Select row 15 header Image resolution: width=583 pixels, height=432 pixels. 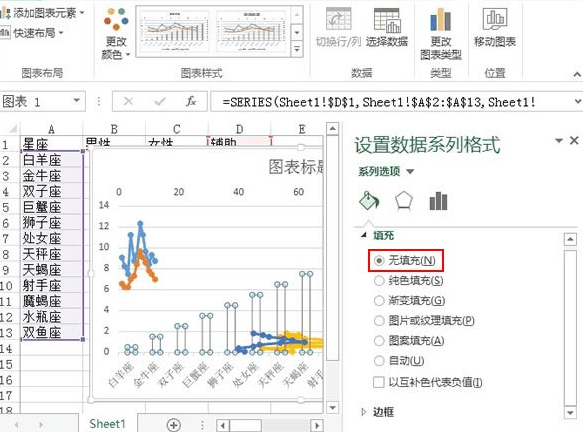pos(7,364)
